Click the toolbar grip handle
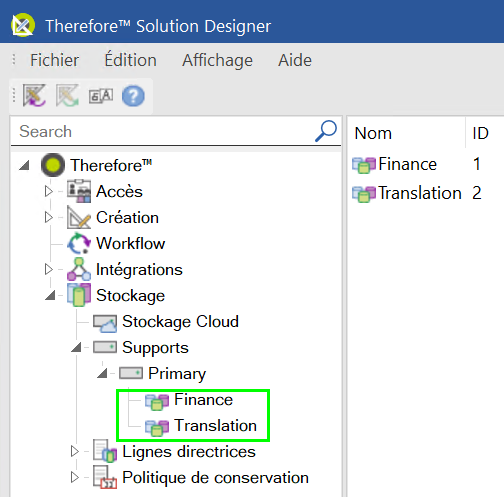The height and width of the screenshot is (497, 504). (x=14, y=96)
